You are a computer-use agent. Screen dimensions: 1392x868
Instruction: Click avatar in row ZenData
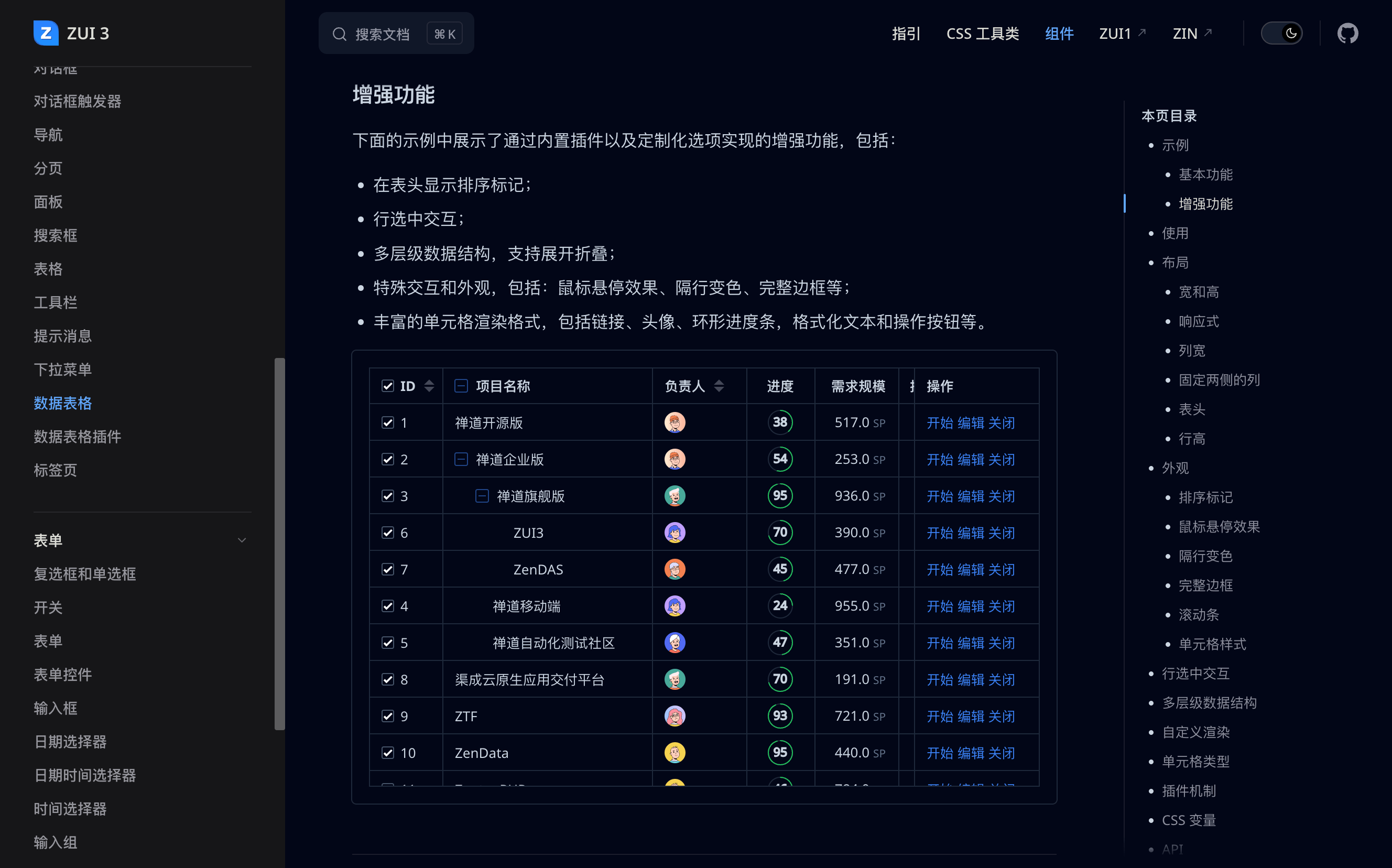[x=675, y=753]
